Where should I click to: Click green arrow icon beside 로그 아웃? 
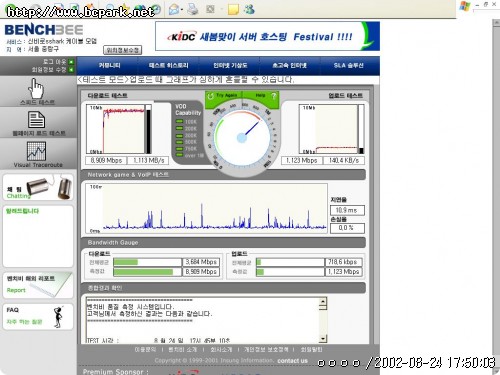click(x=71, y=62)
